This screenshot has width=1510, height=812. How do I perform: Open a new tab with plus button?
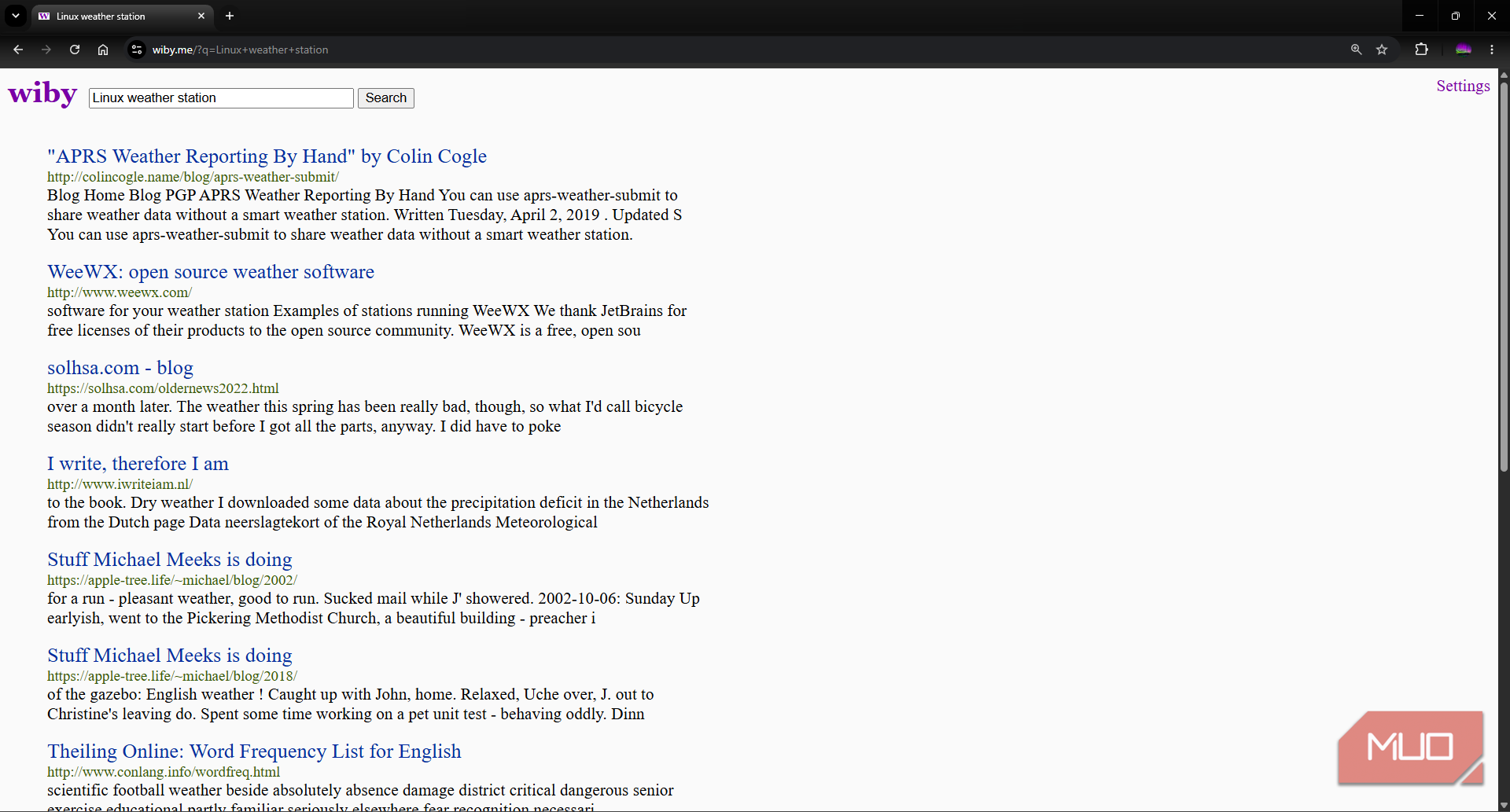(230, 16)
